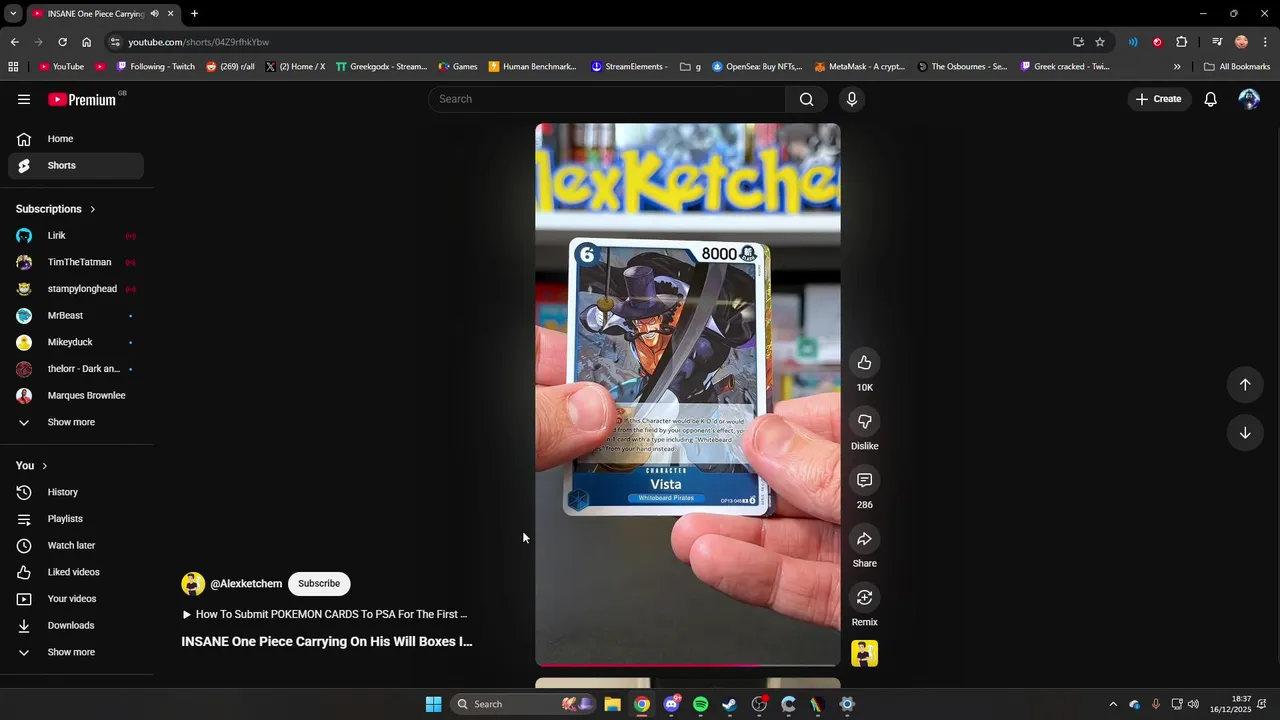Expand Subscriptions section chevron
This screenshot has width=1280, height=720.
pyautogui.click(x=92, y=209)
